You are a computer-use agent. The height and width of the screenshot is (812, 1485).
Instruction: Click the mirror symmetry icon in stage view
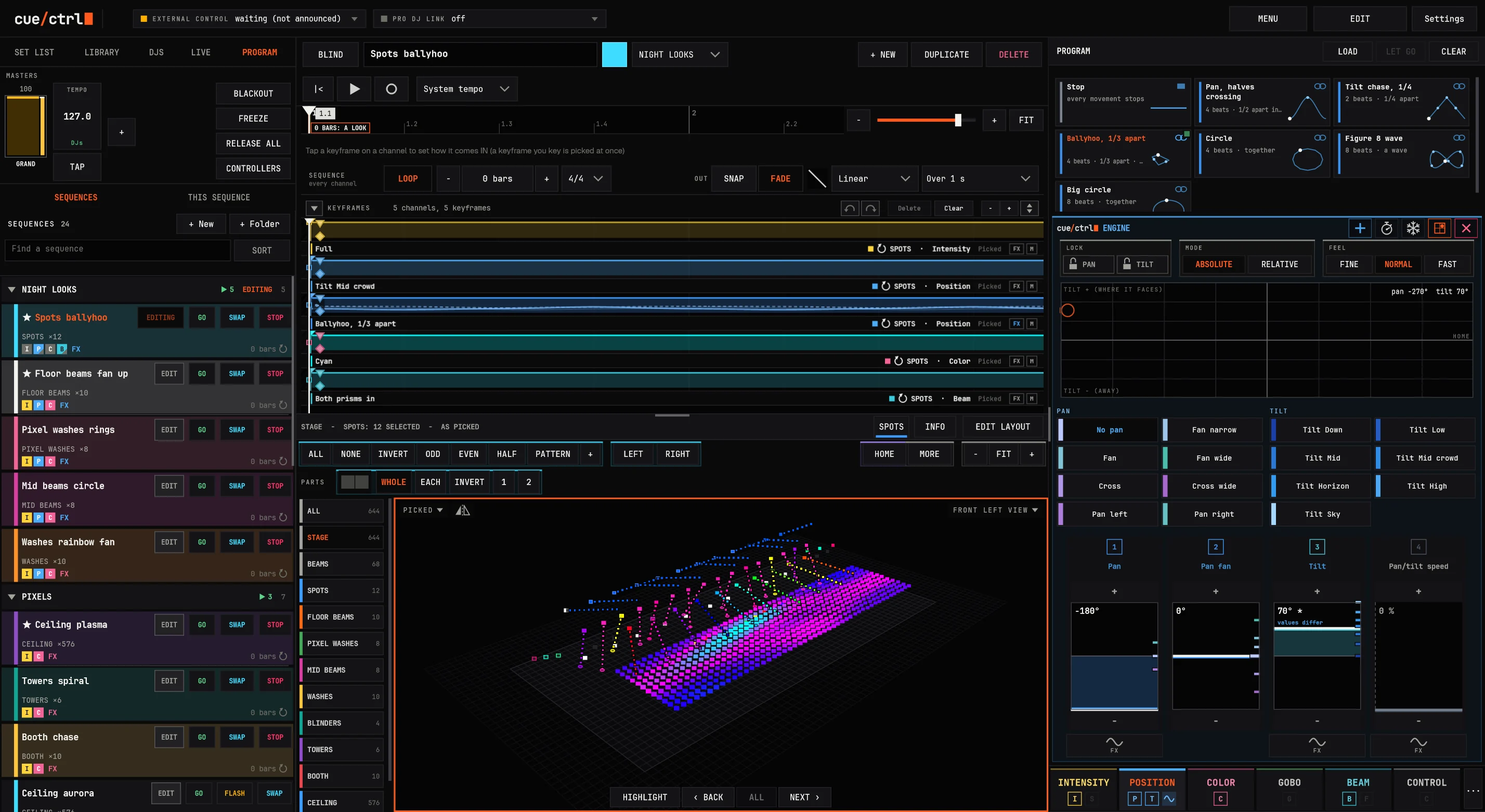coord(463,510)
